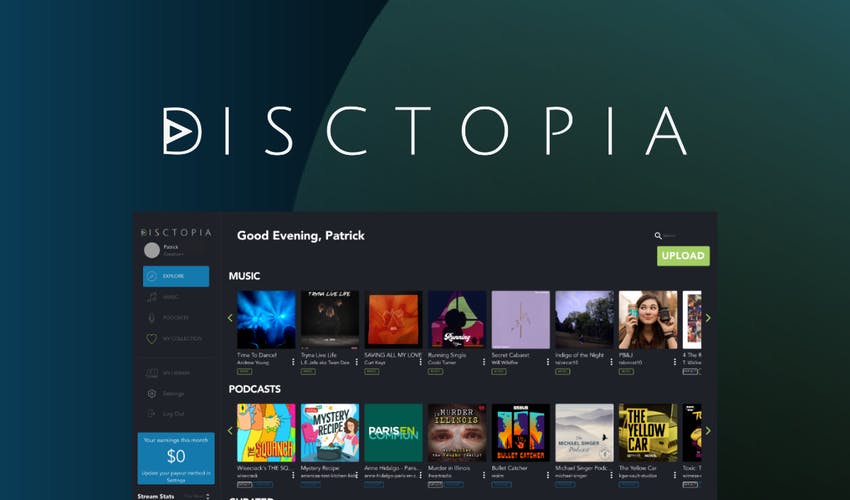Open Indigo of the Night cover
The height and width of the screenshot is (500, 850).
pos(584,319)
